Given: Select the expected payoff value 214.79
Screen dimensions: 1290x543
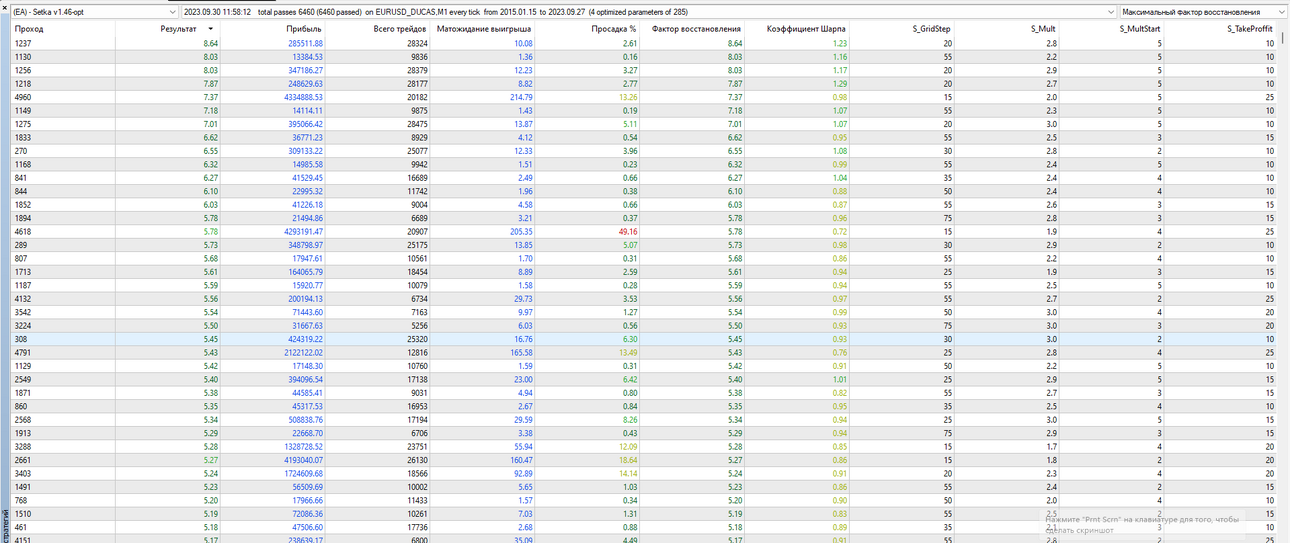Looking at the screenshot, I should click(x=521, y=97).
